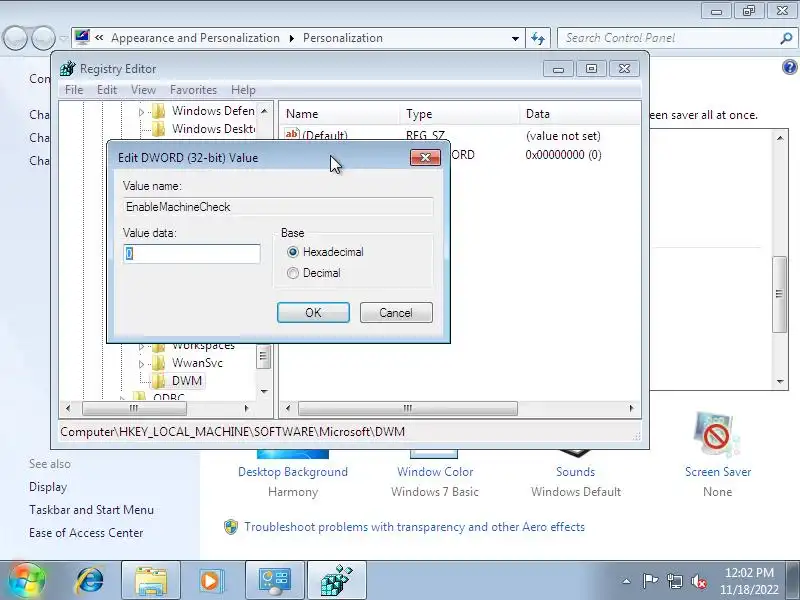Click the tree pane vertical scrollbar thumb
800x600 pixels.
263,356
